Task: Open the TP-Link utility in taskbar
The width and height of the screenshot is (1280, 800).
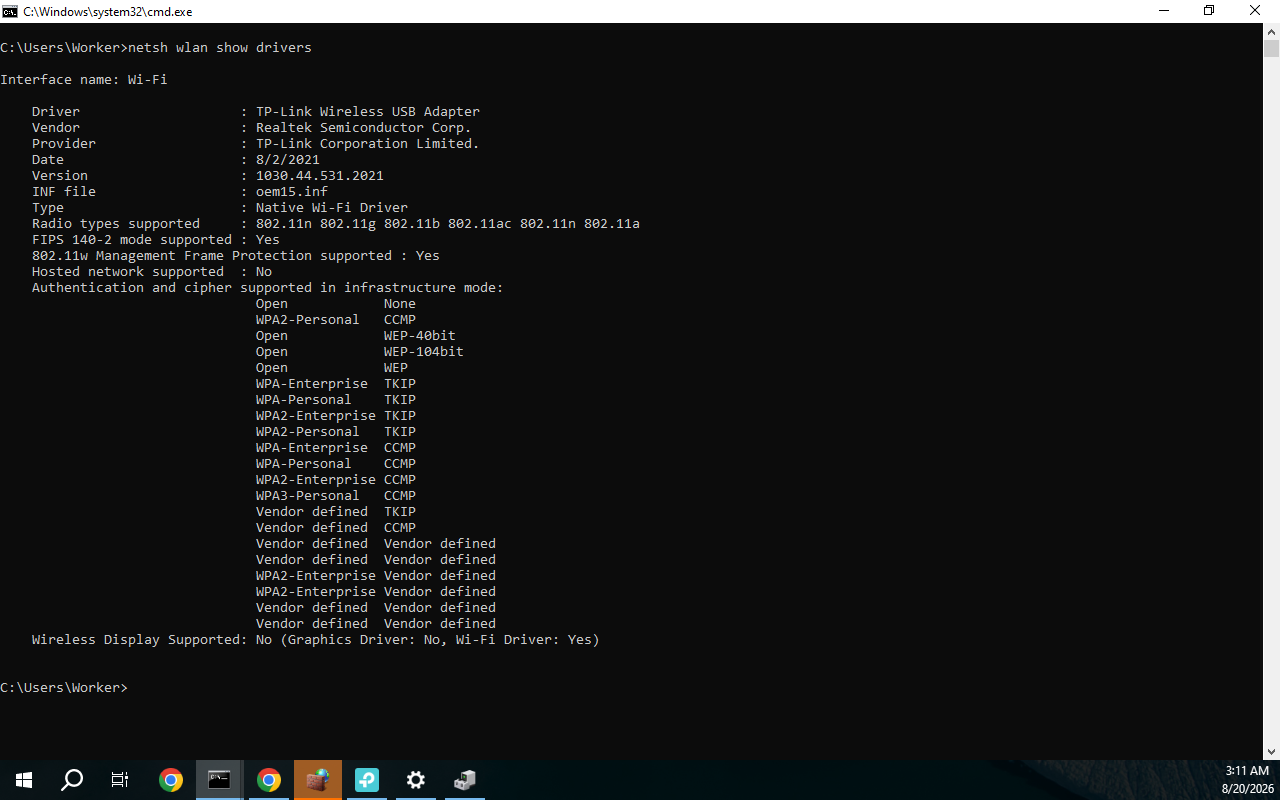Action: point(367,780)
